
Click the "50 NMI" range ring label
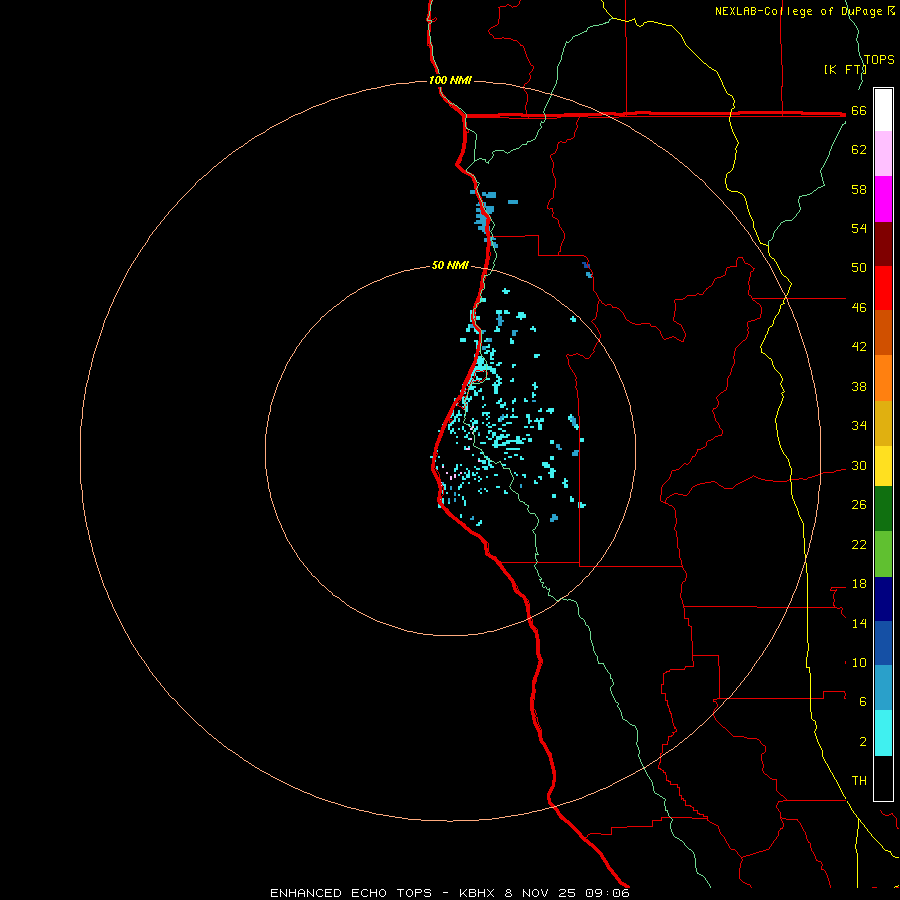[x=450, y=265]
